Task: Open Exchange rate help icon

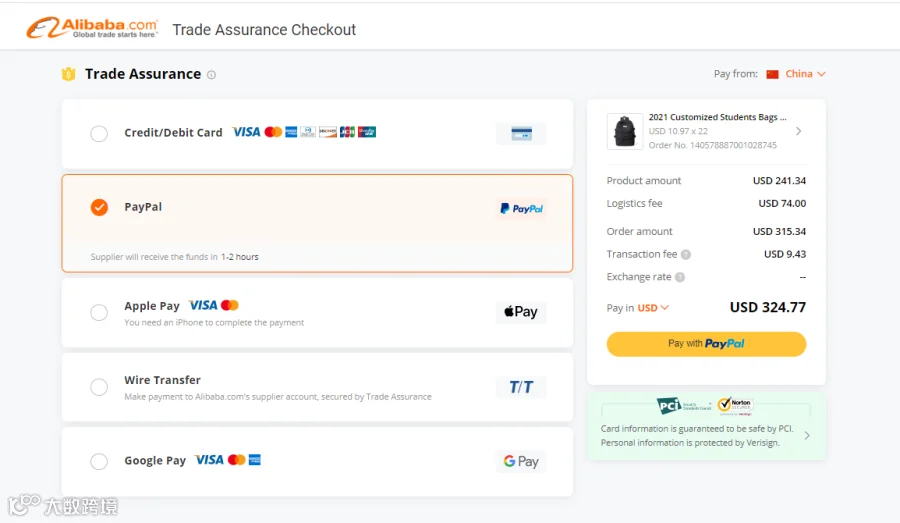Action: [680, 277]
